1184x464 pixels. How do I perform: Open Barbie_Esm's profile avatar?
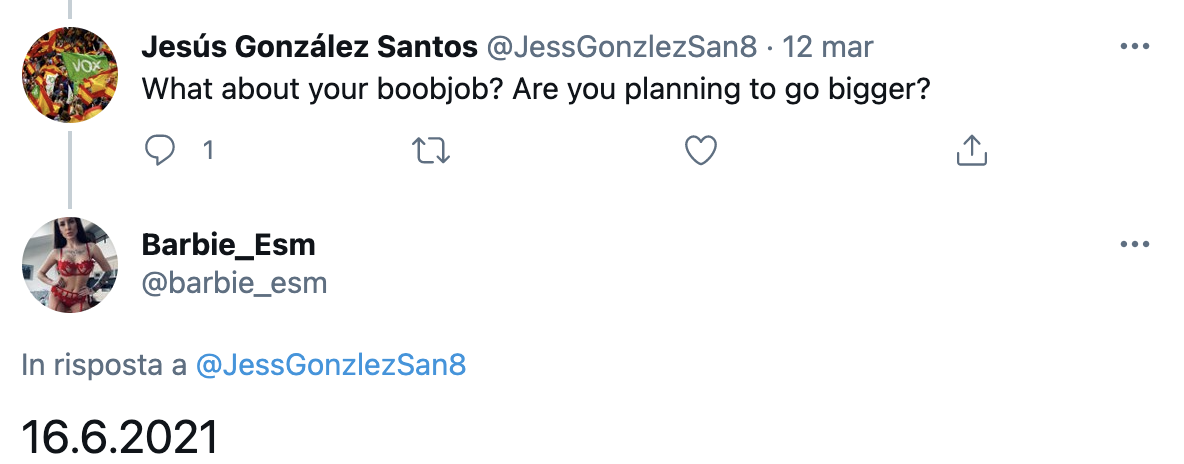tap(70, 265)
